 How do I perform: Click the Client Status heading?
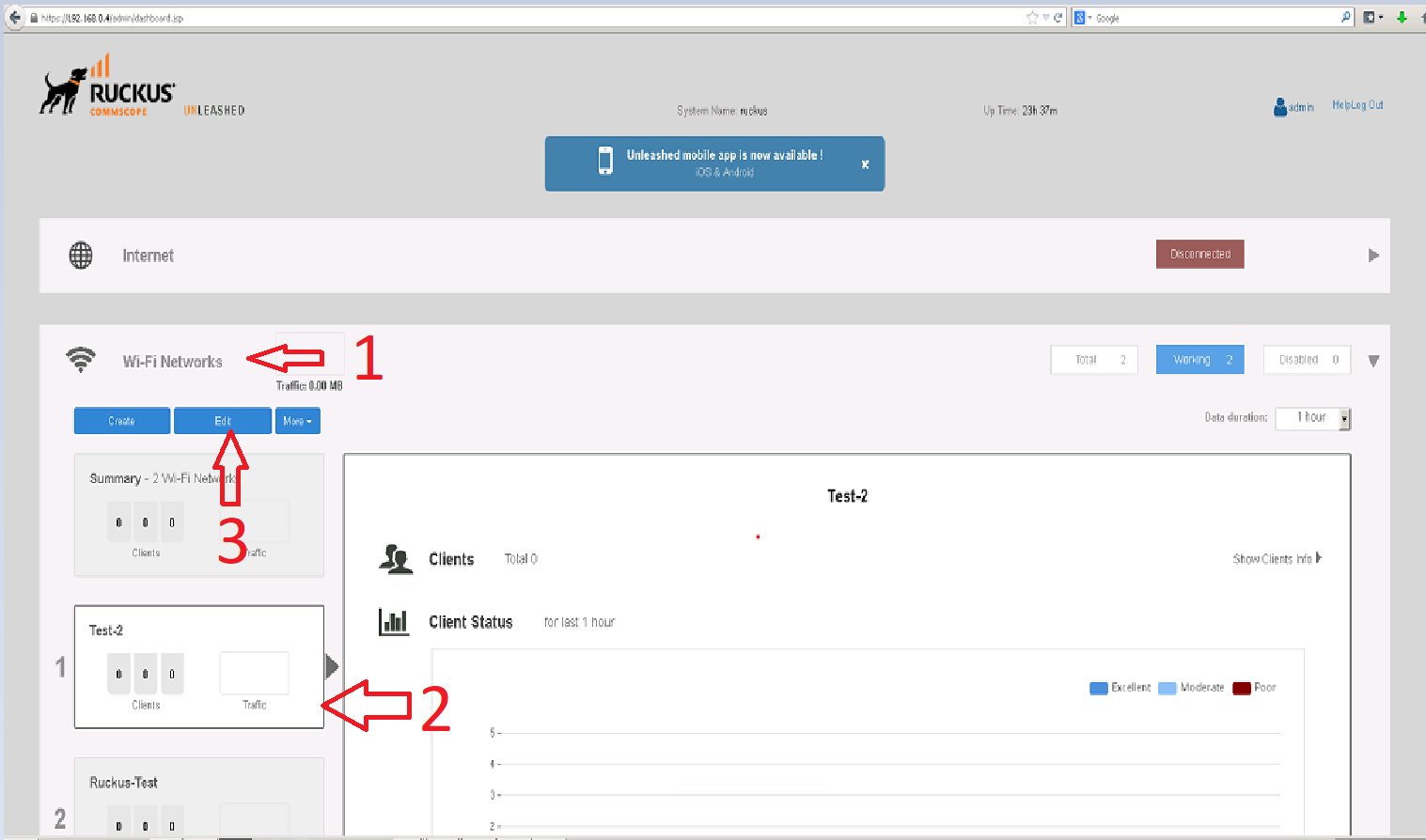(471, 622)
